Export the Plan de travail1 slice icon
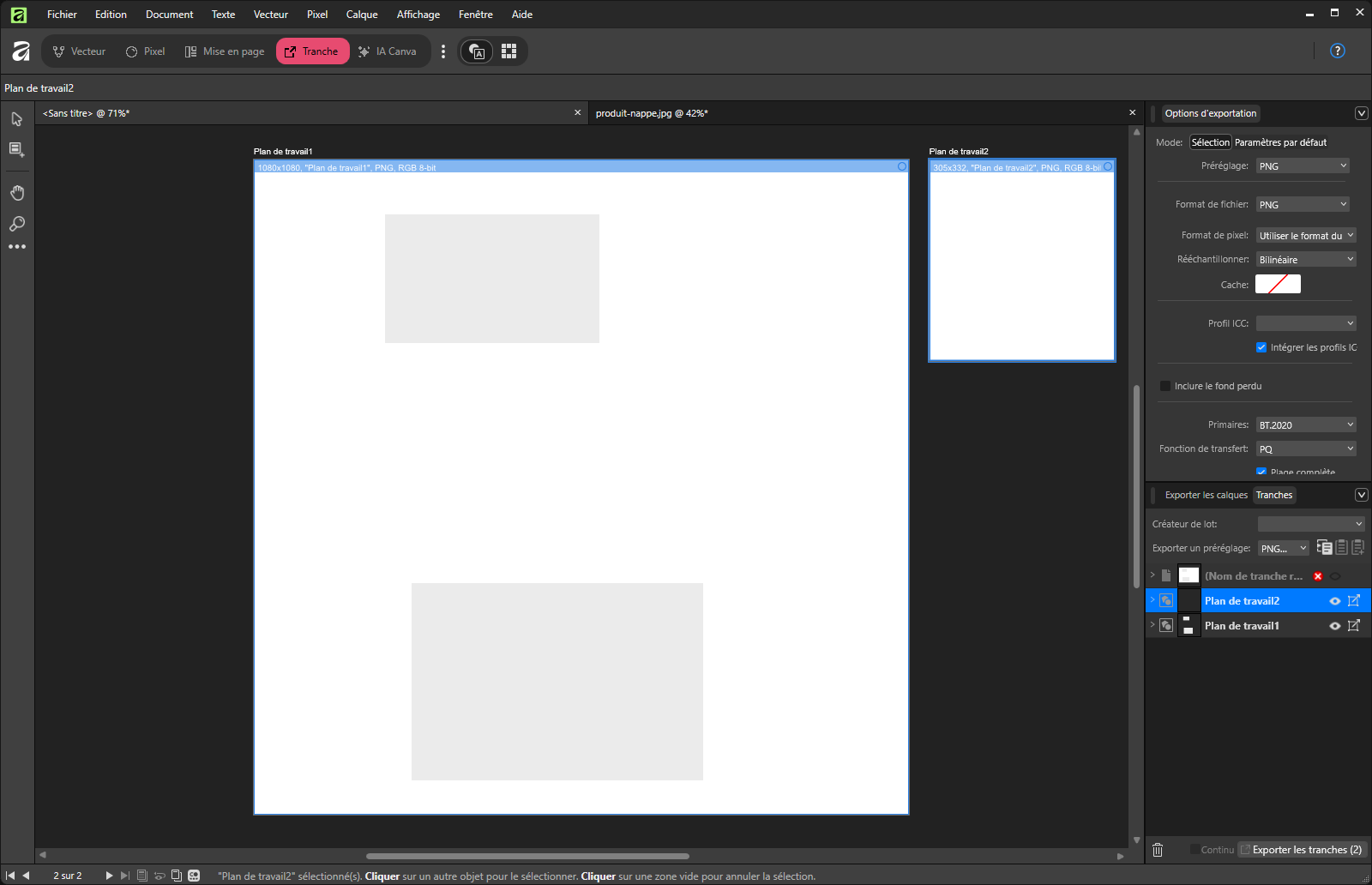 (1354, 626)
